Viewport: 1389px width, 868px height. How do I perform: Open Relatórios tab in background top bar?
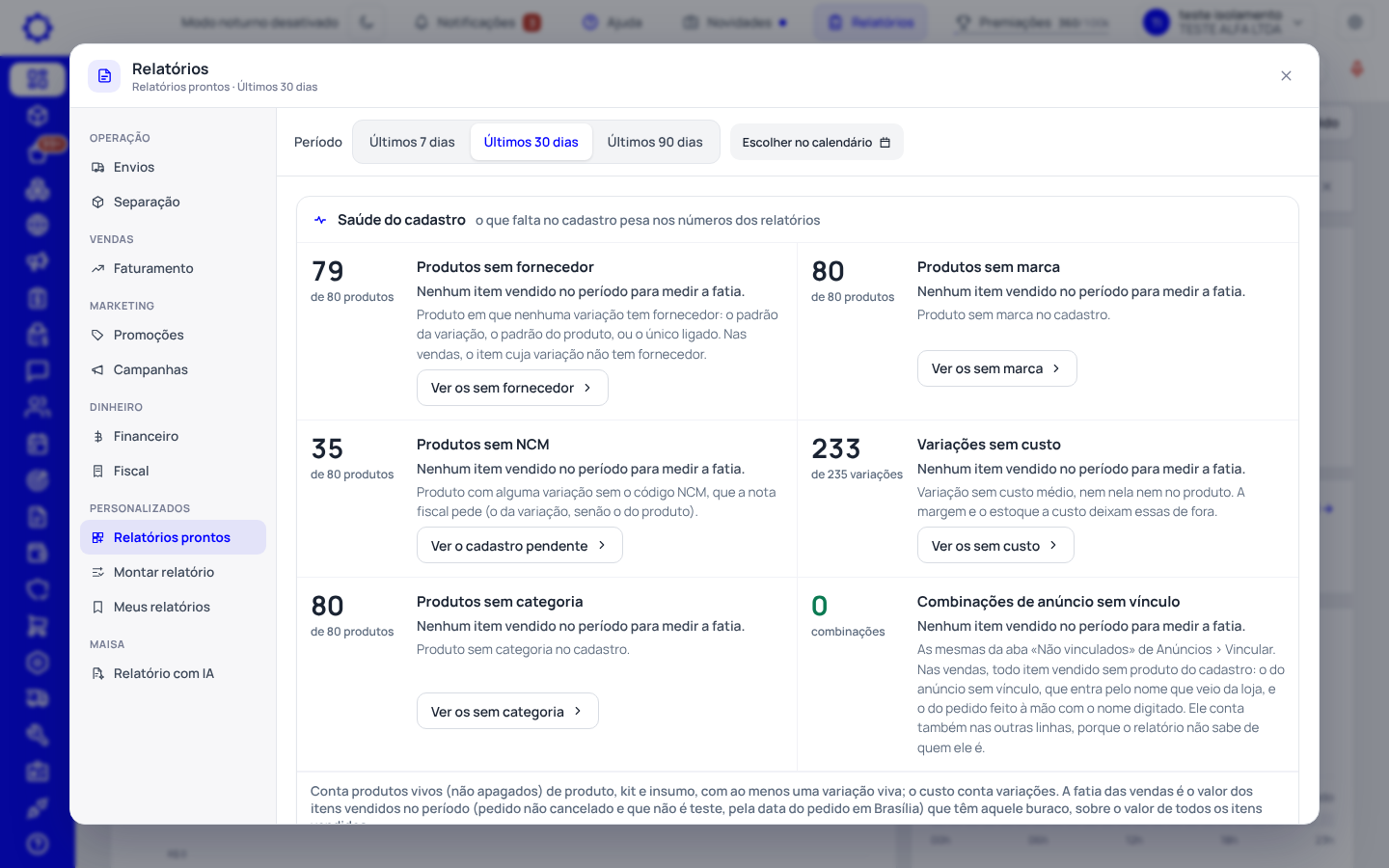click(x=871, y=22)
